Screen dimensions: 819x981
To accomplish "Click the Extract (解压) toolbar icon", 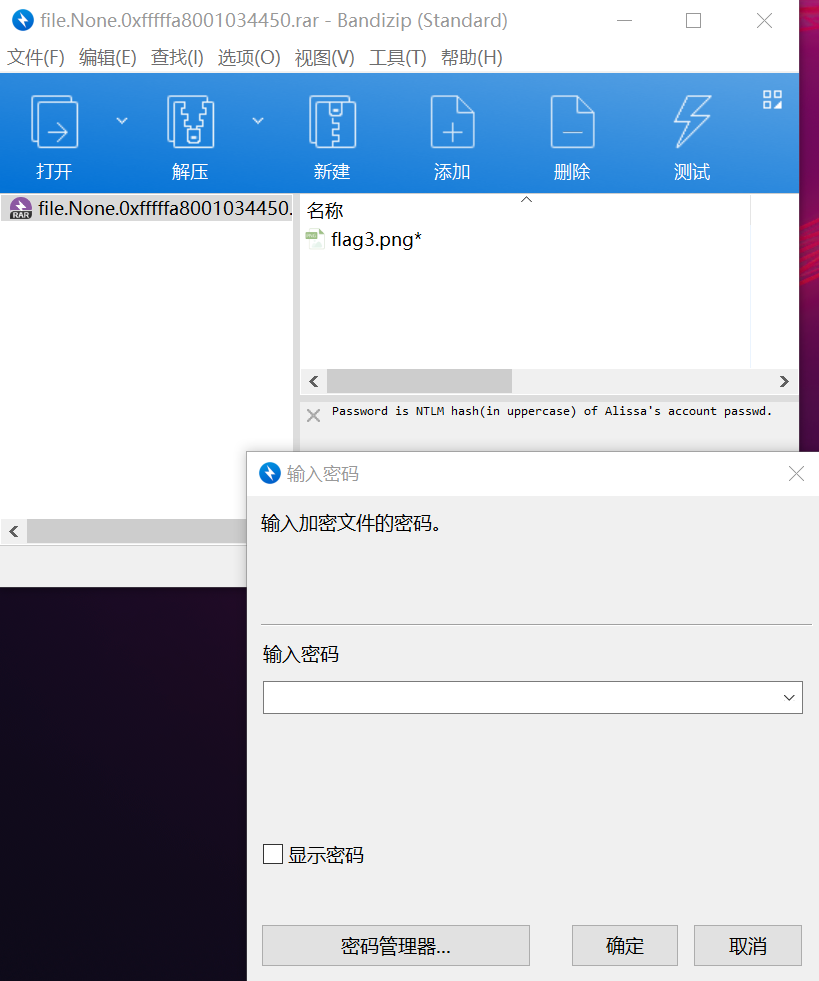I will (190, 124).
